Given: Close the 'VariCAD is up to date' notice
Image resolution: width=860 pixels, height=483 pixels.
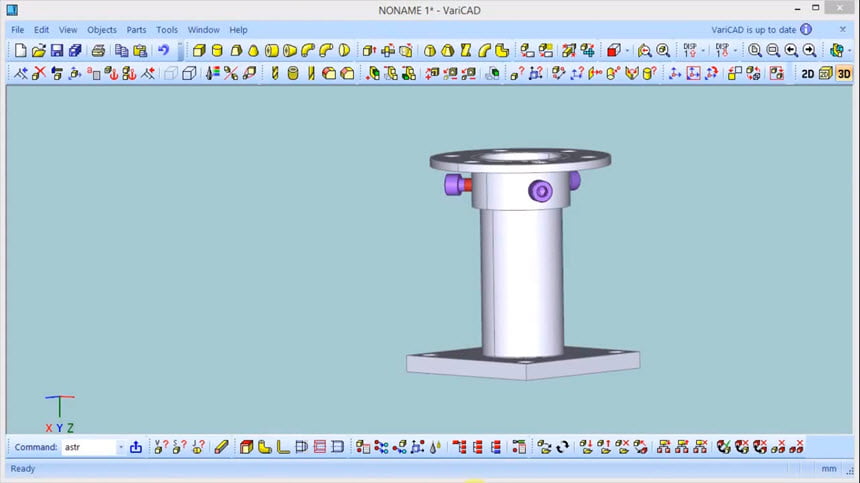Looking at the screenshot, I should (843, 30).
